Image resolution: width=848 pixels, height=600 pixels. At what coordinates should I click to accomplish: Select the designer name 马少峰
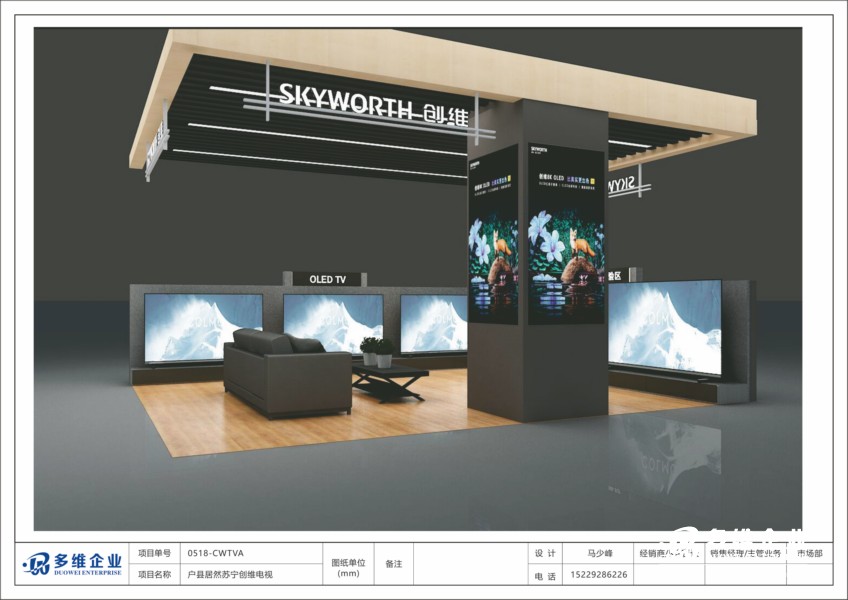(x=599, y=553)
